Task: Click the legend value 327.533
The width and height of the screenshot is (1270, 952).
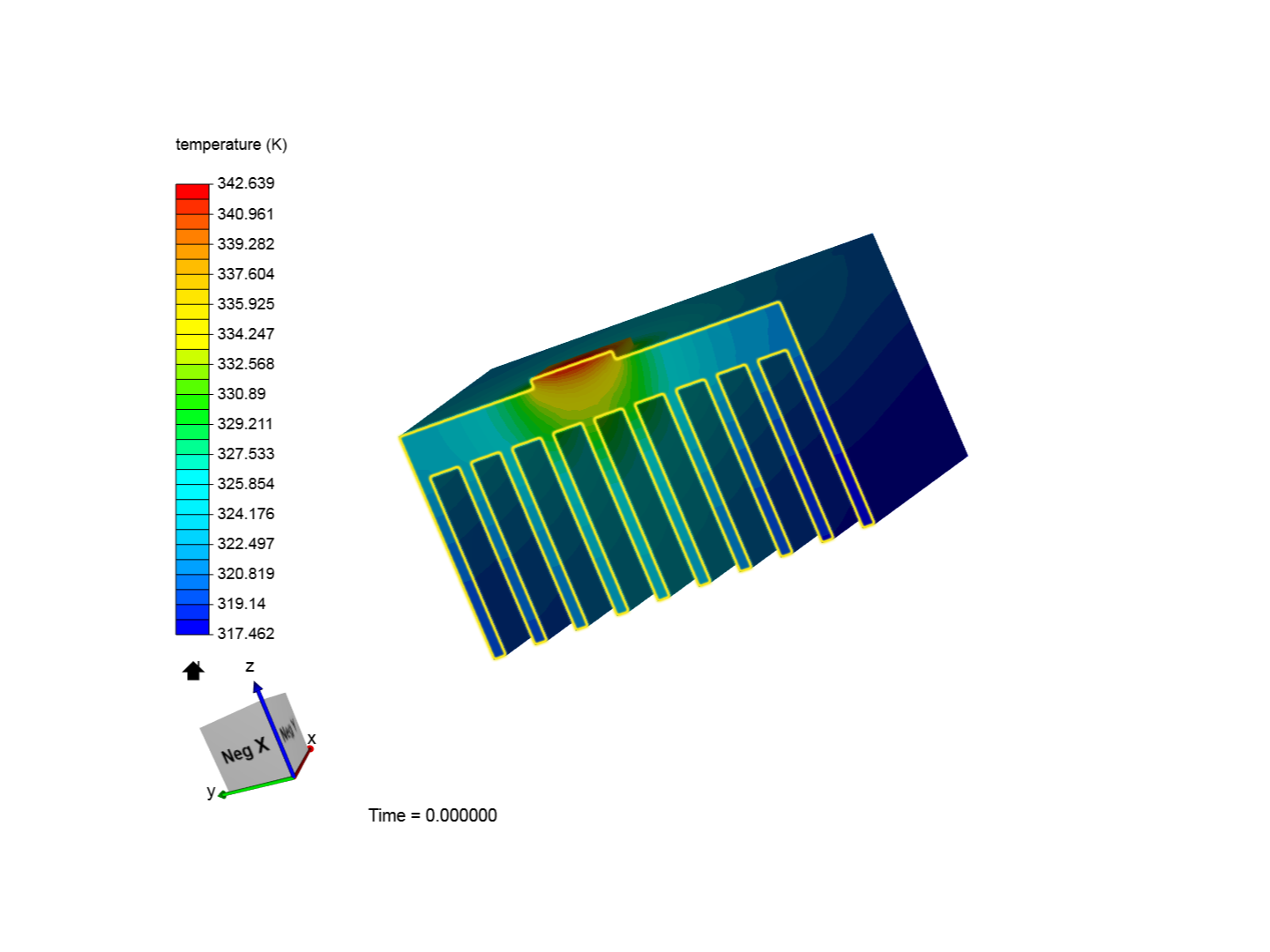Action: point(246,454)
